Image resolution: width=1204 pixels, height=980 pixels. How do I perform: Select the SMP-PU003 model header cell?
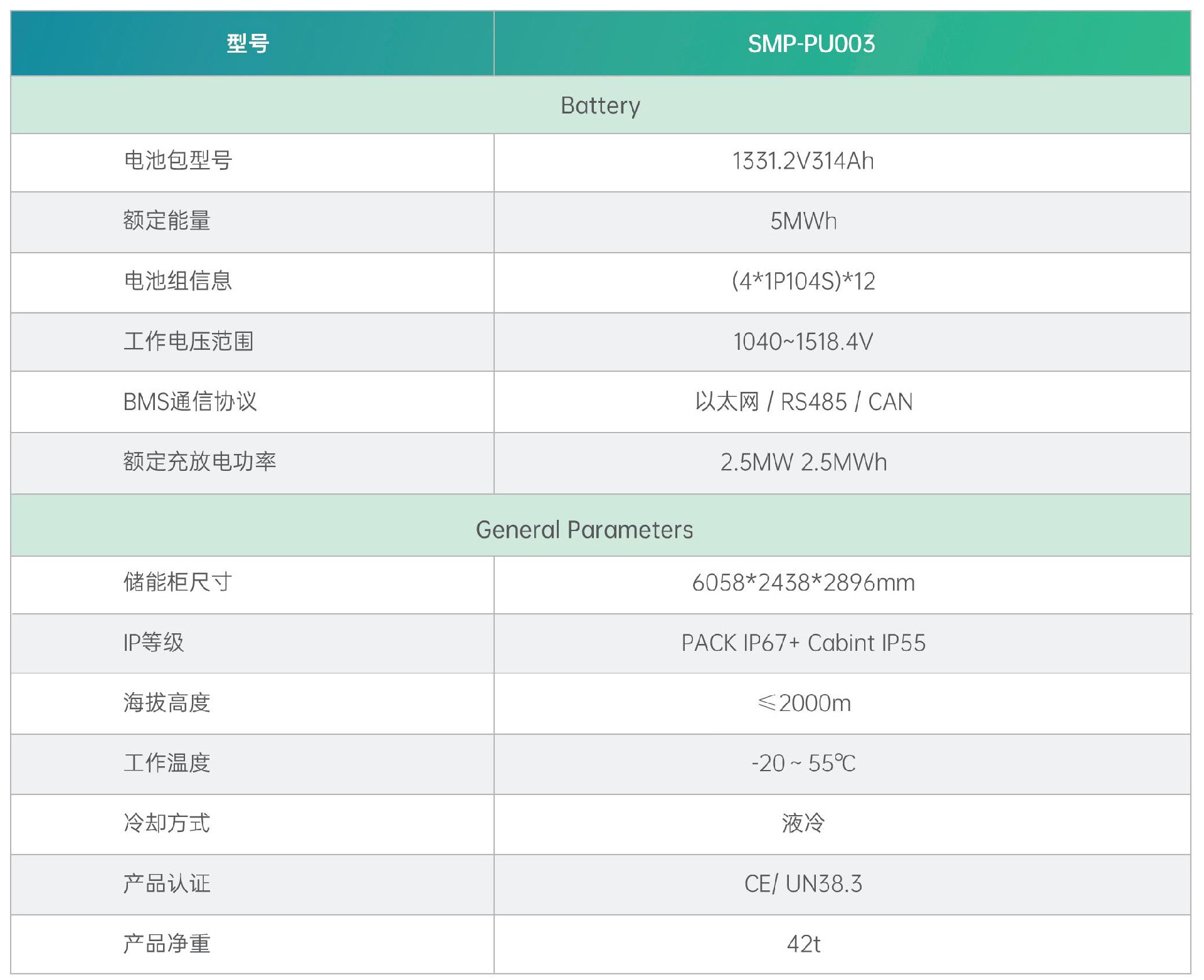coord(811,44)
